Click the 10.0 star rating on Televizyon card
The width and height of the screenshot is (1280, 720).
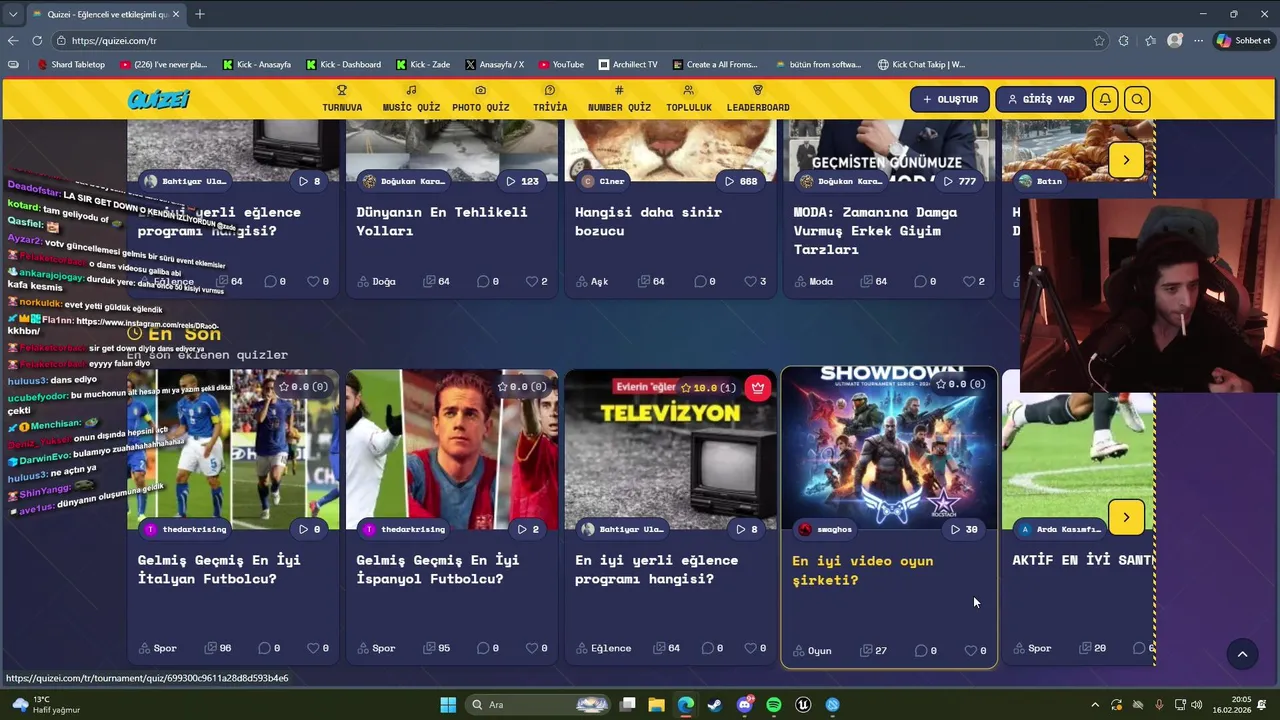709,387
